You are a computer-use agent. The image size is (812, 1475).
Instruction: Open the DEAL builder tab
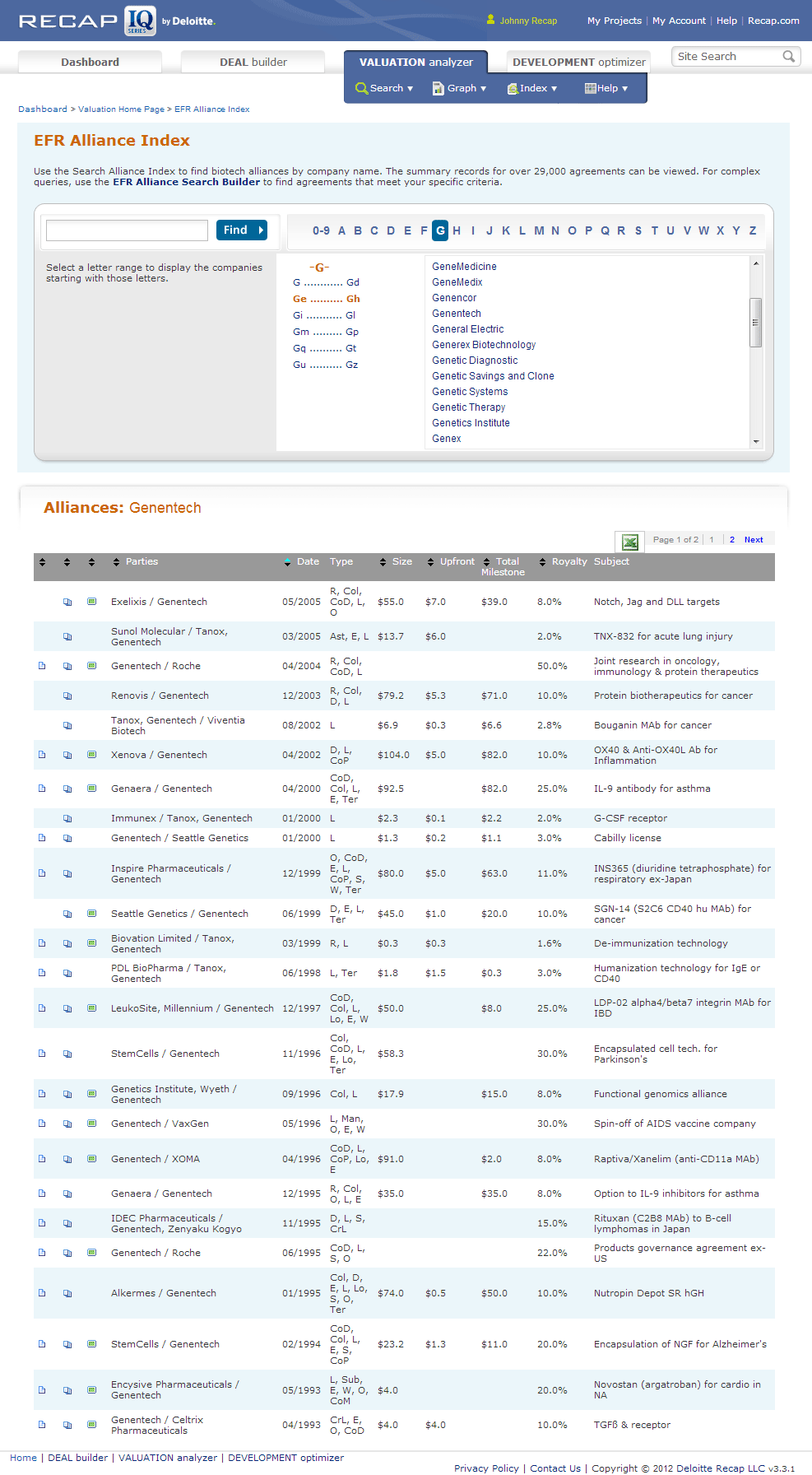[x=253, y=62]
